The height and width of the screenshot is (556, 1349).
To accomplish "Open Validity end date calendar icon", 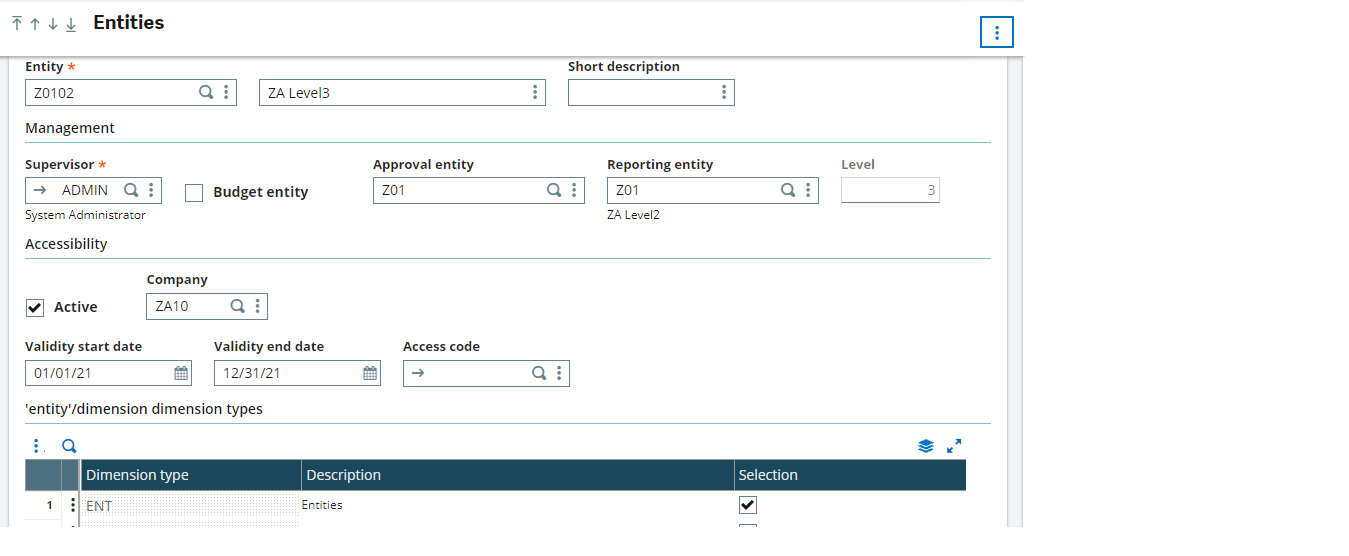I will (370, 373).
